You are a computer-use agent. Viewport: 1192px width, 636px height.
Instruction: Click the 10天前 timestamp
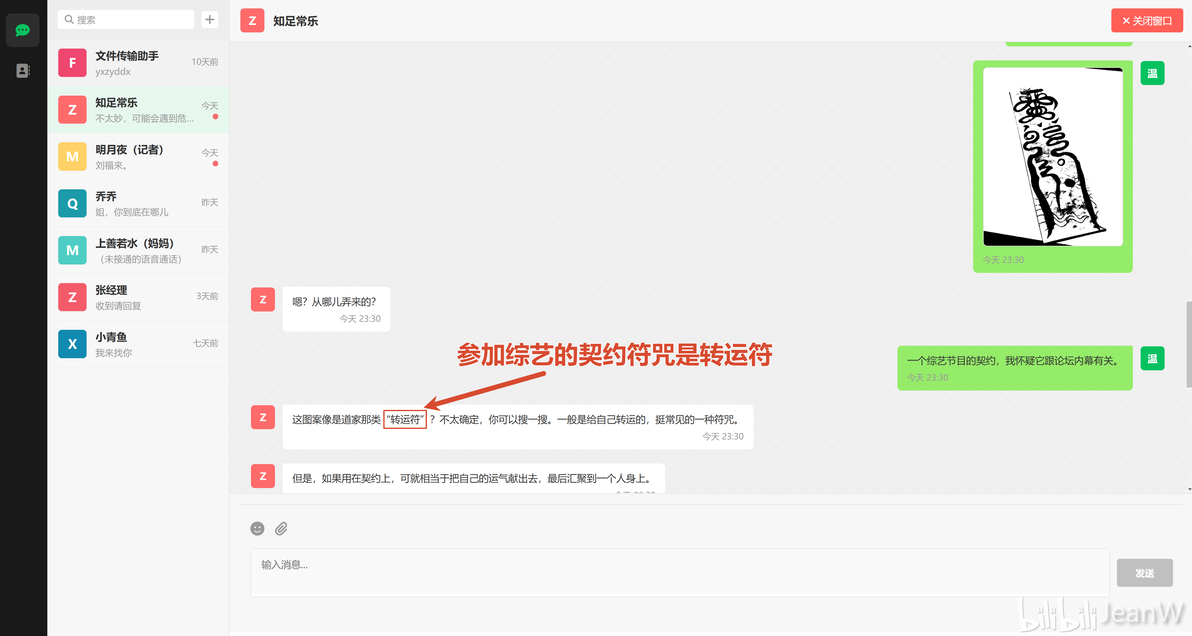coord(204,62)
